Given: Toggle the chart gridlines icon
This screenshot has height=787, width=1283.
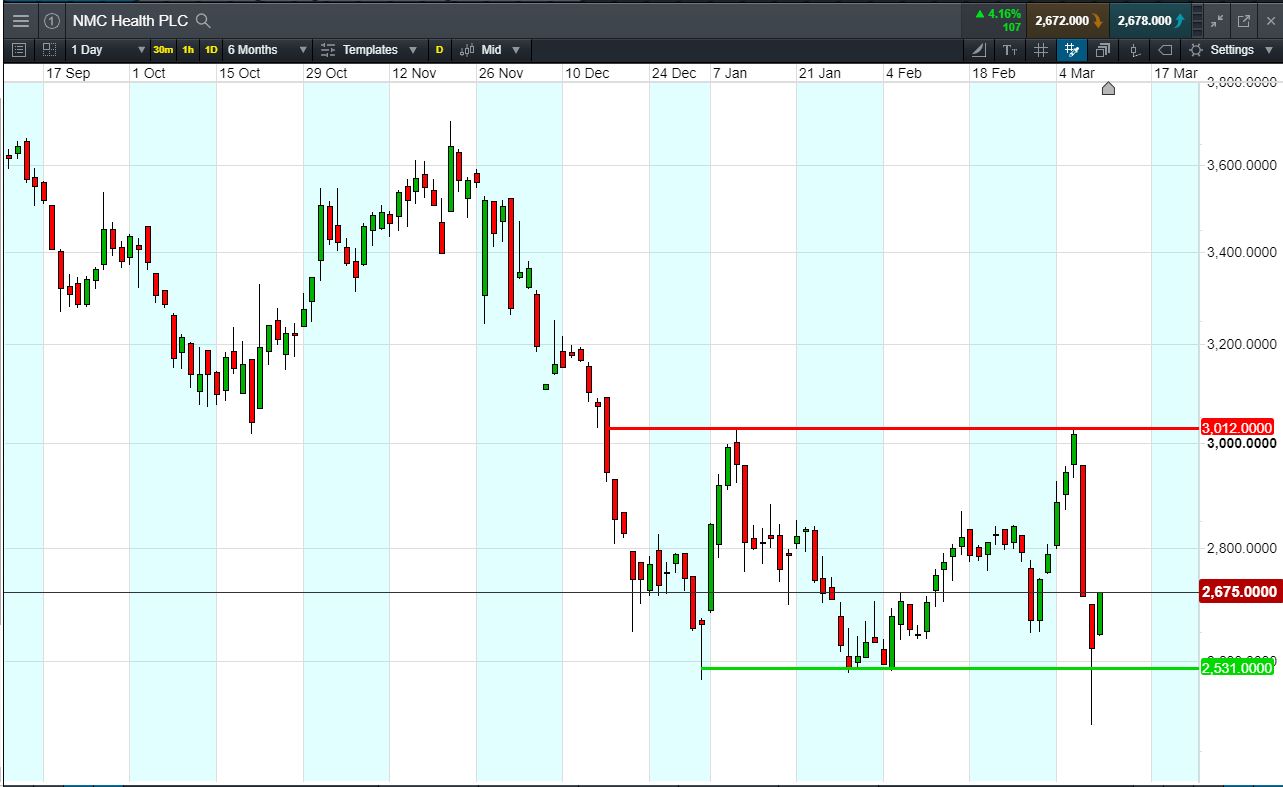Looking at the screenshot, I should 1041,50.
